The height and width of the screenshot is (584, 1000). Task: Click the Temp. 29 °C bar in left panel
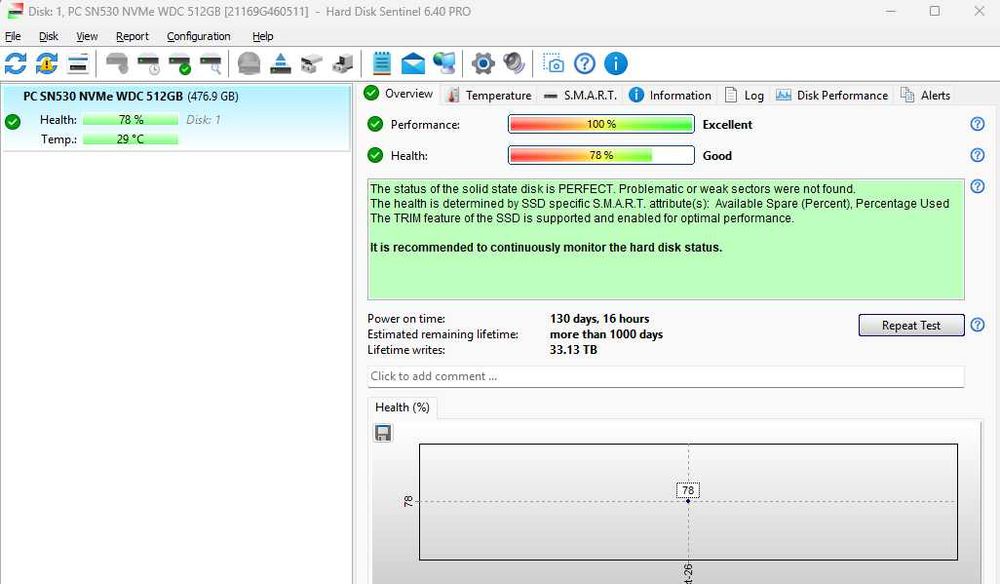point(131,139)
